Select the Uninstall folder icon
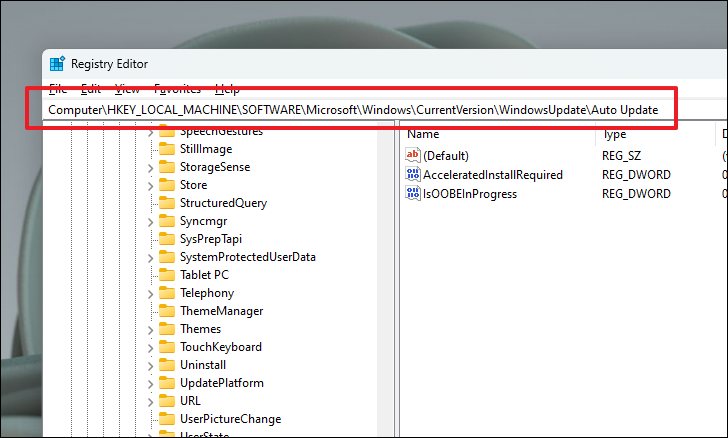 167,365
